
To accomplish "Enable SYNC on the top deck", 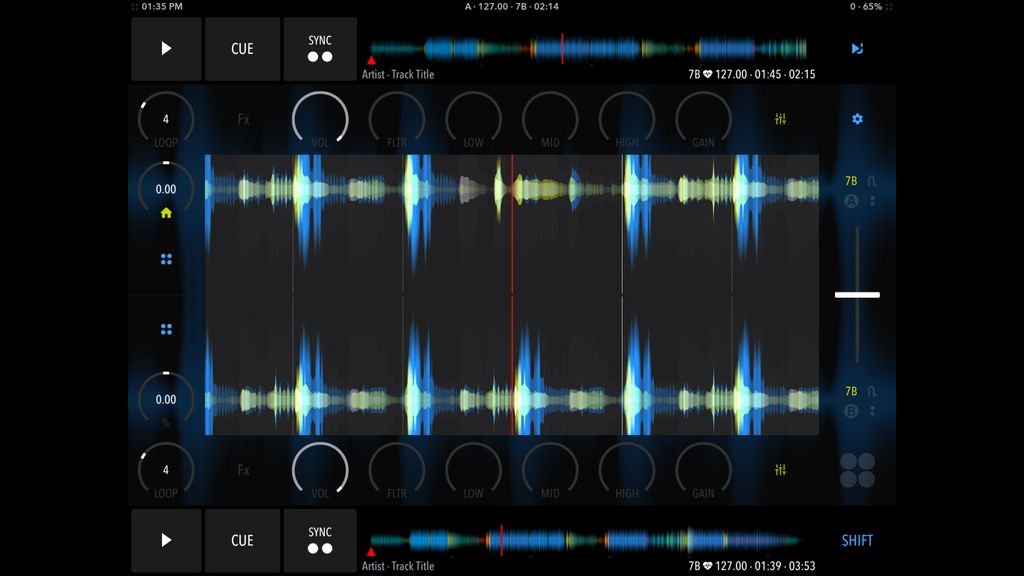I will click(320, 49).
